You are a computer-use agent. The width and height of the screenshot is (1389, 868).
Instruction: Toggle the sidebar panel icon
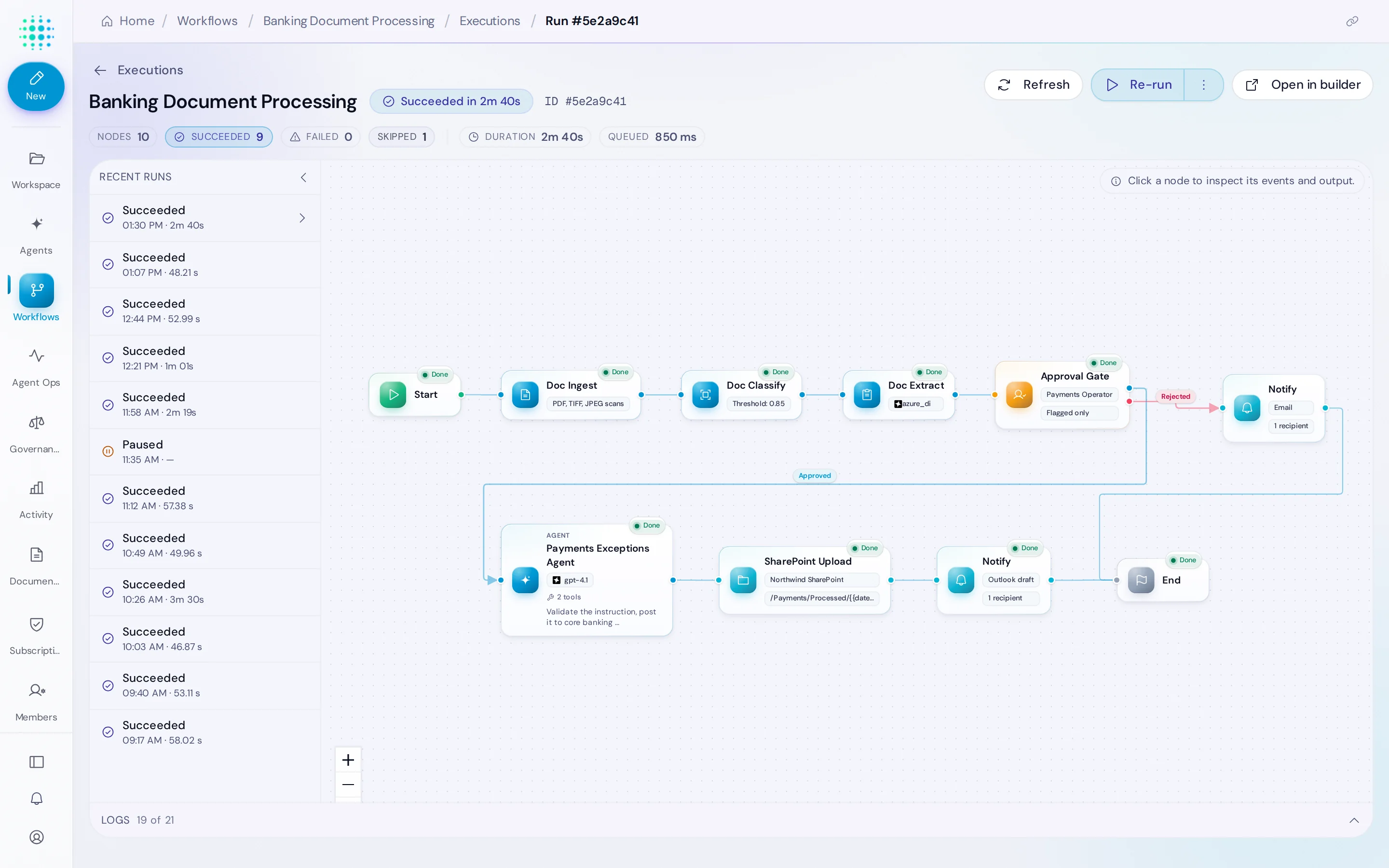point(36,762)
